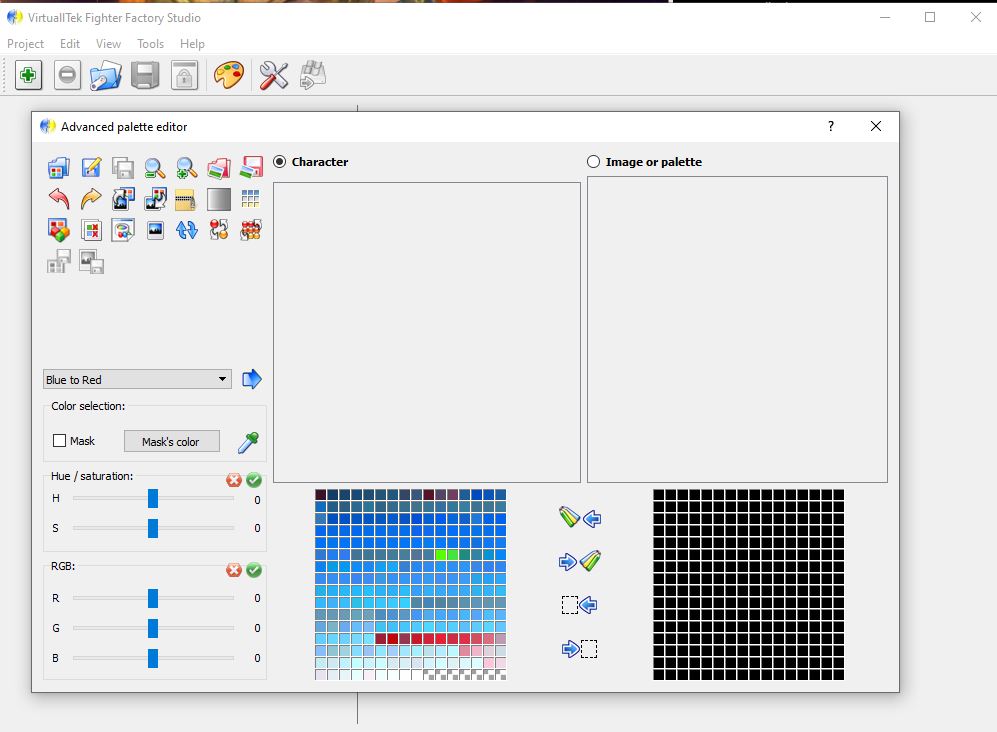Click the gray minus close project icon
Viewport: 997px width, 732px height.
(67, 76)
